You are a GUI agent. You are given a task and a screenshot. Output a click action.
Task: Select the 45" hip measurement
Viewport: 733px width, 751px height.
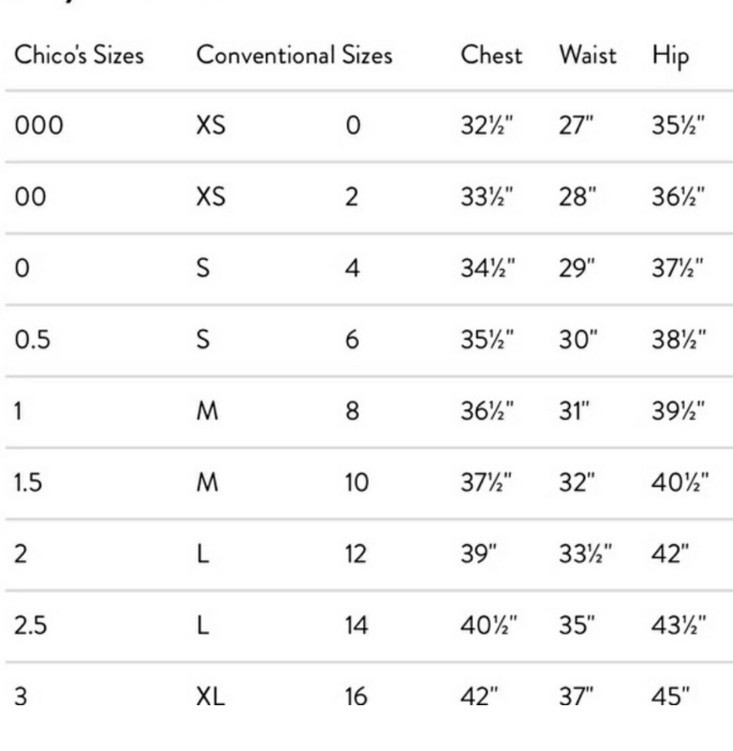click(671, 696)
